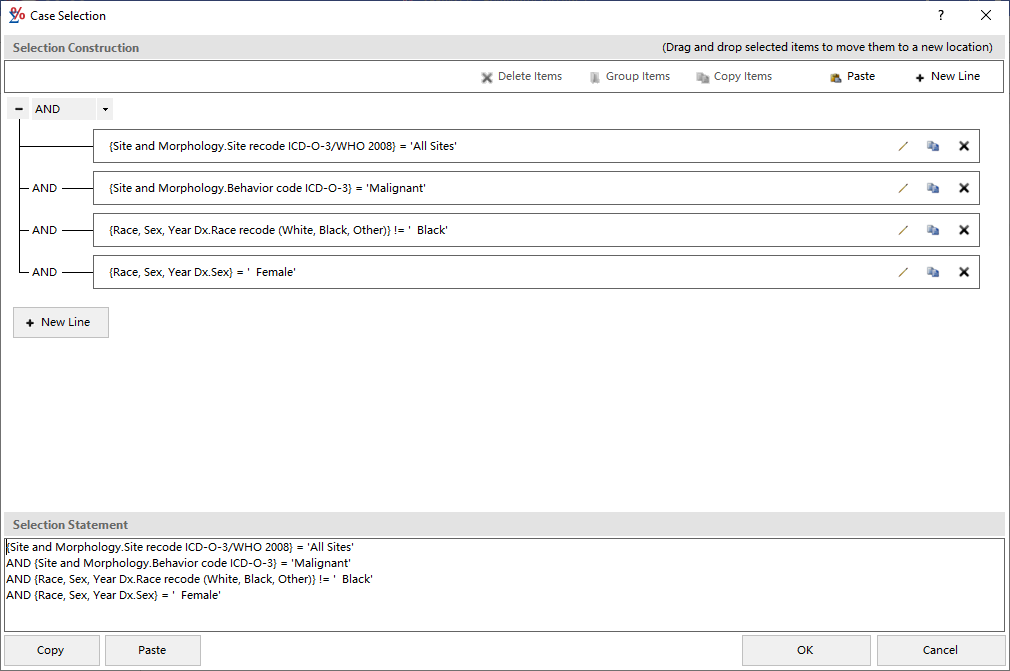1010x671 pixels.
Task: Click the Delete Items toolbar icon
Action: [487, 76]
